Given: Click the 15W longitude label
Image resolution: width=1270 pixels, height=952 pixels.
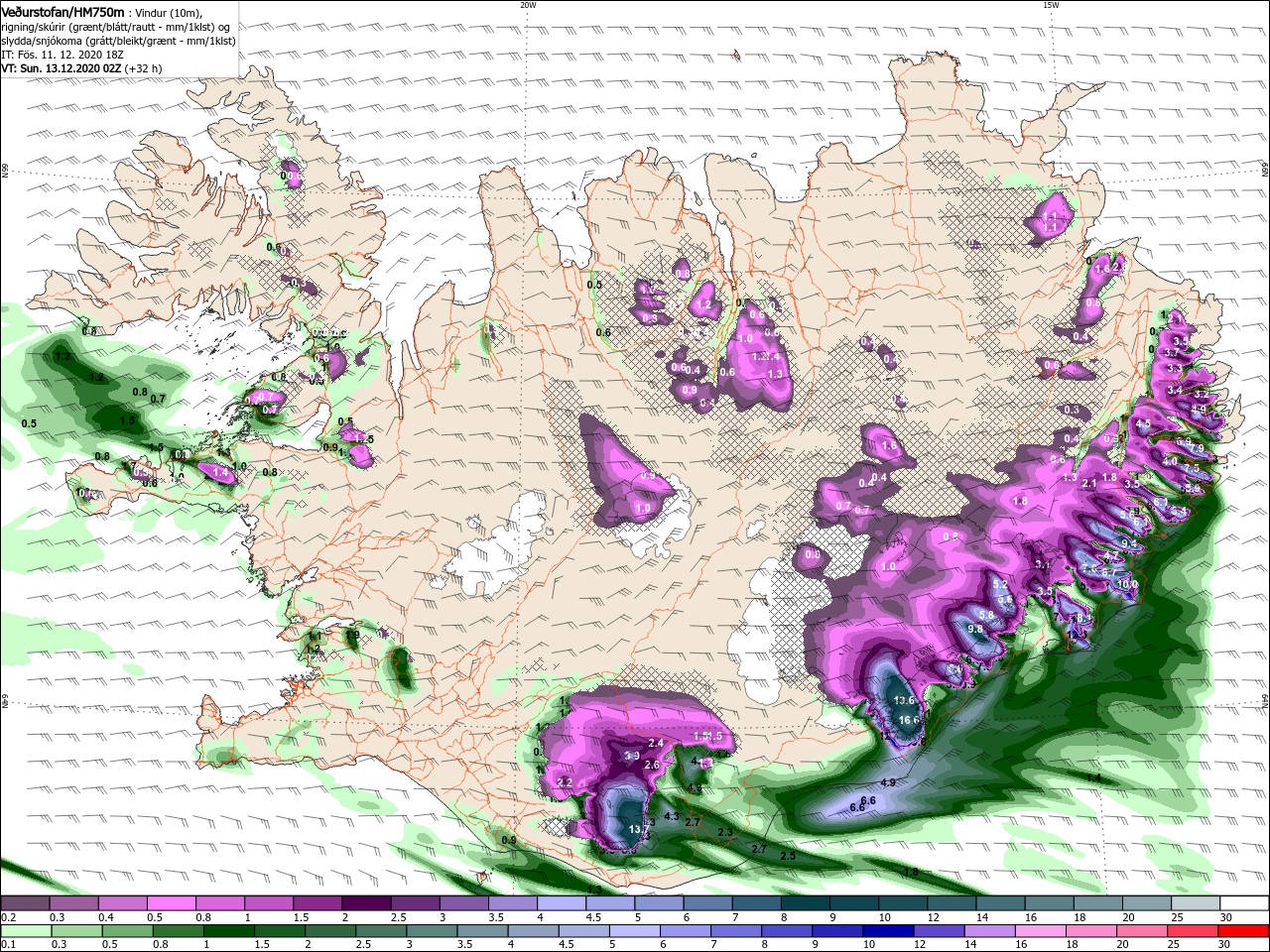Looking at the screenshot, I should click(x=1051, y=5).
